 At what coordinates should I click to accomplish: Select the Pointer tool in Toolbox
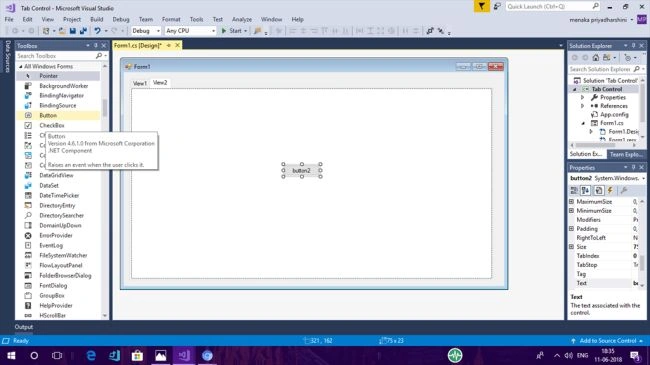(x=58, y=76)
